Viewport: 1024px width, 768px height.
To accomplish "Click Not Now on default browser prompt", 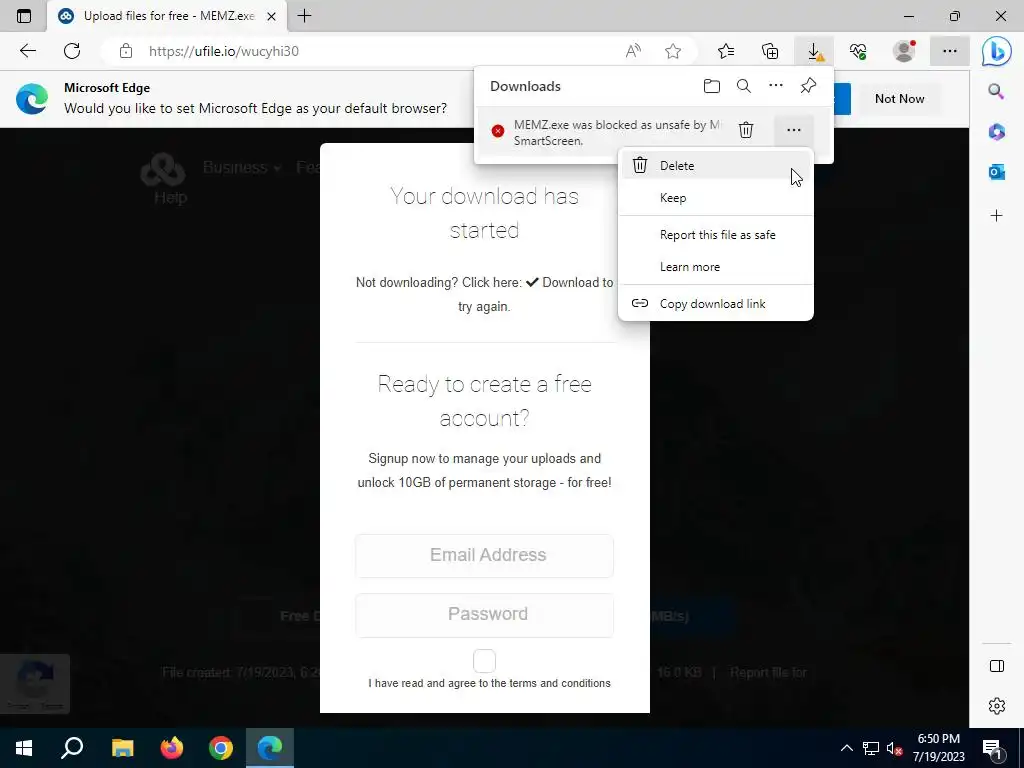I will click(899, 99).
